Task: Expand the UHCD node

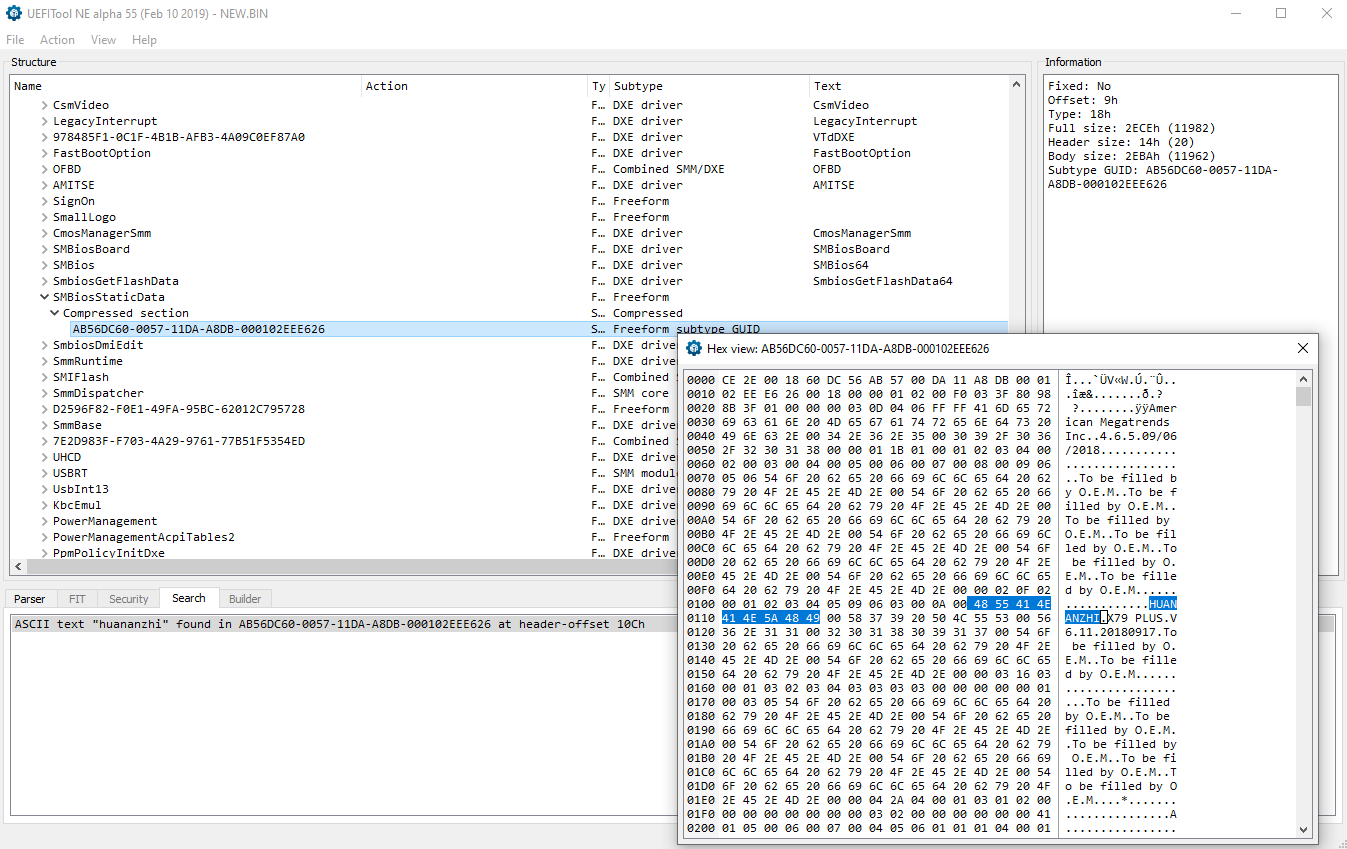Action: pyautogui.click(x=44, y=457)
